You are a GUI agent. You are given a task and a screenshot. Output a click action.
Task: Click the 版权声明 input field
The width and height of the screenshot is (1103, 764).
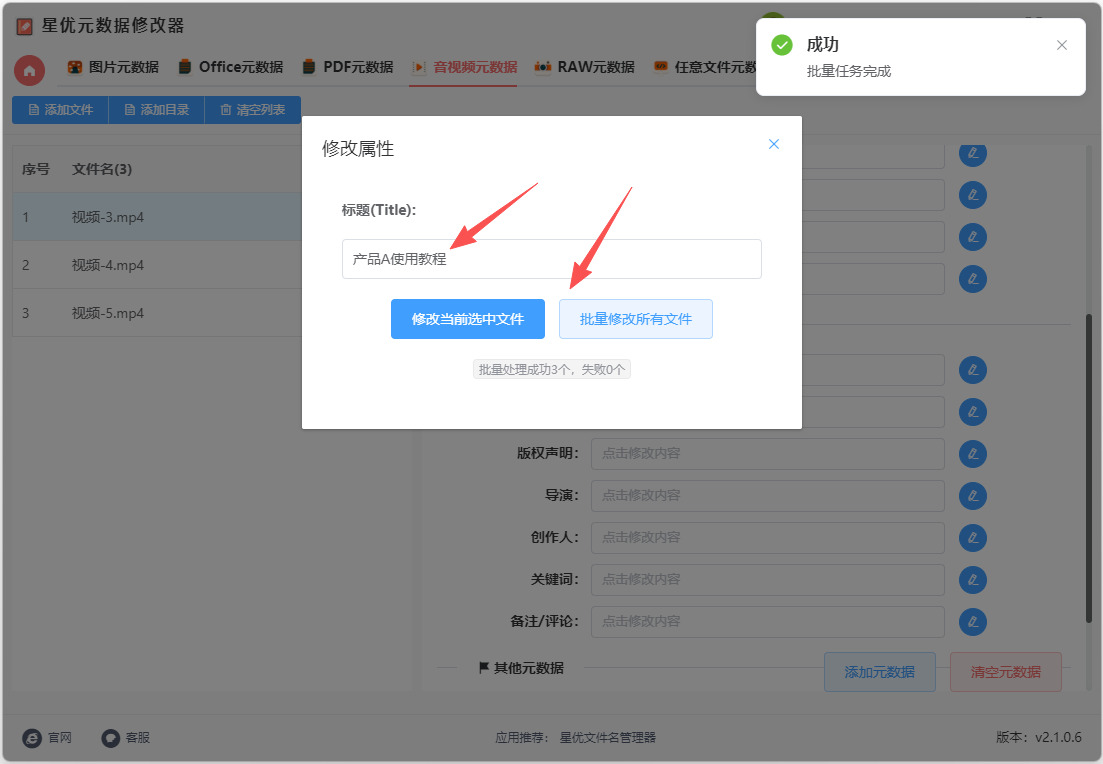pos(767,454)
